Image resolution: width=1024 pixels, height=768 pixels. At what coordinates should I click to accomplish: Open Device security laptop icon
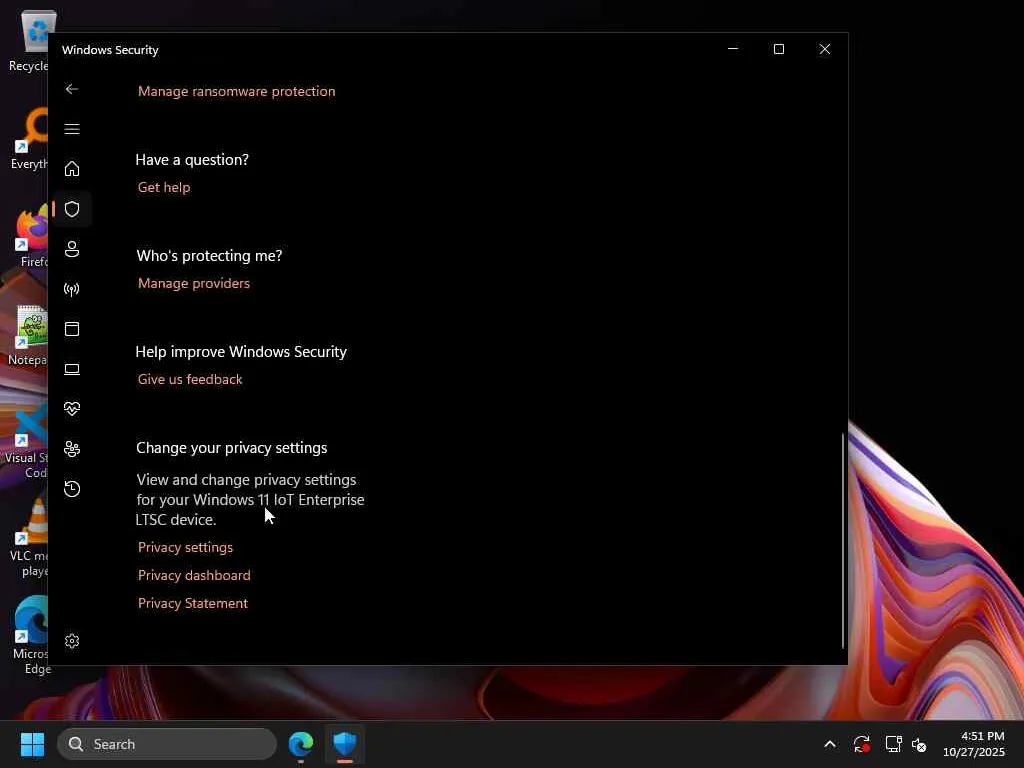click(72, 369)
